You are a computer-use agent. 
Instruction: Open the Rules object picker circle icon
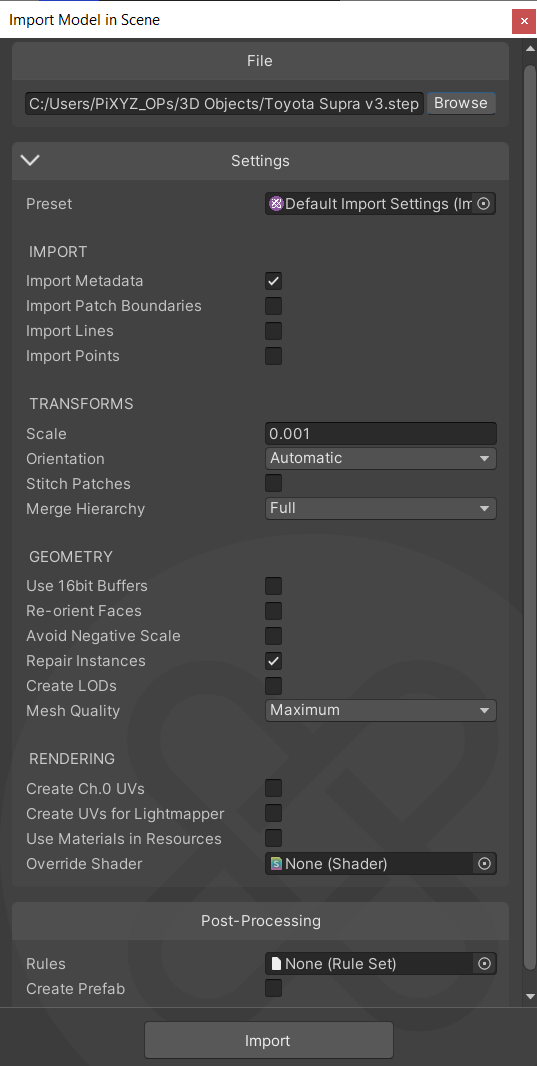(485, 963)
